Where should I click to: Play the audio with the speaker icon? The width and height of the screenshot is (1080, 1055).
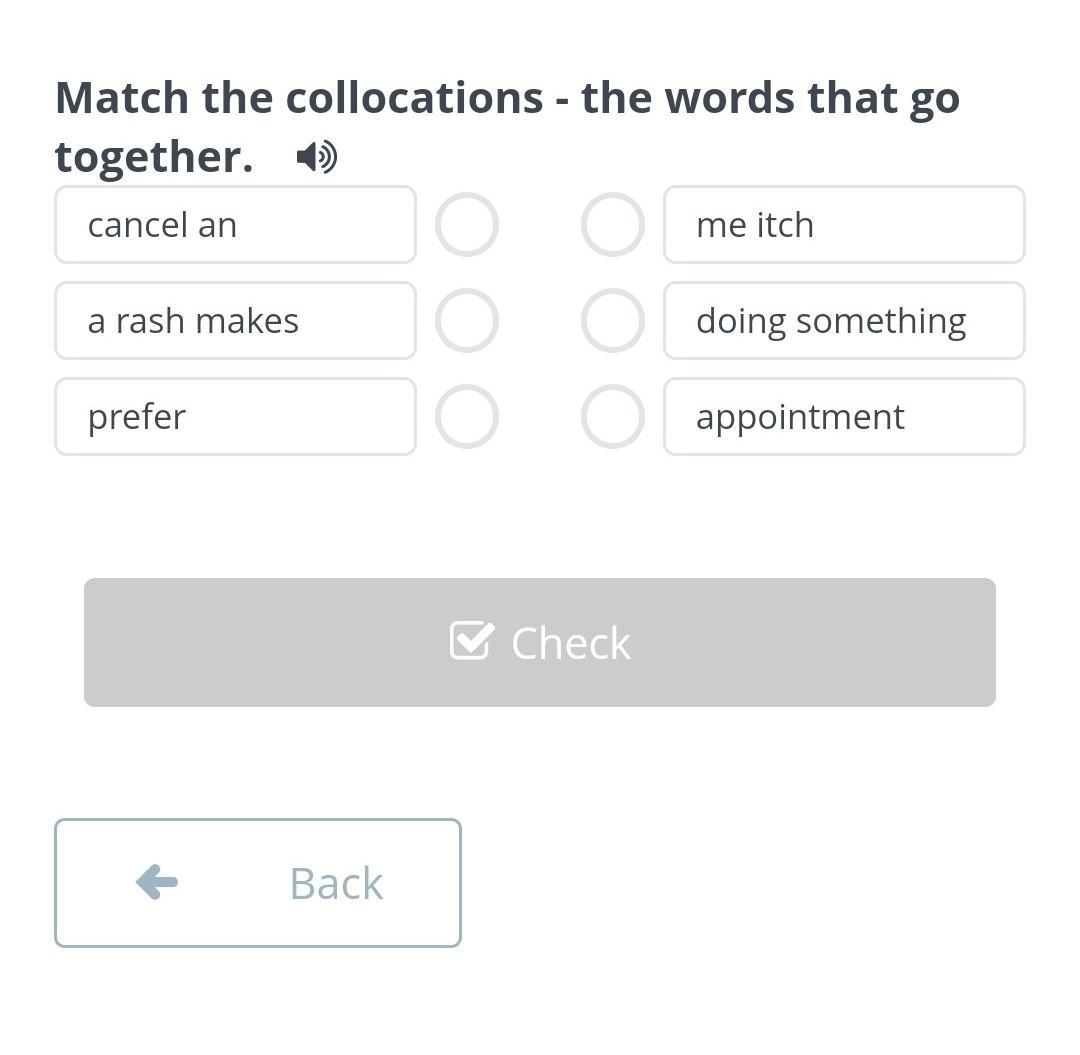point(317,157)
